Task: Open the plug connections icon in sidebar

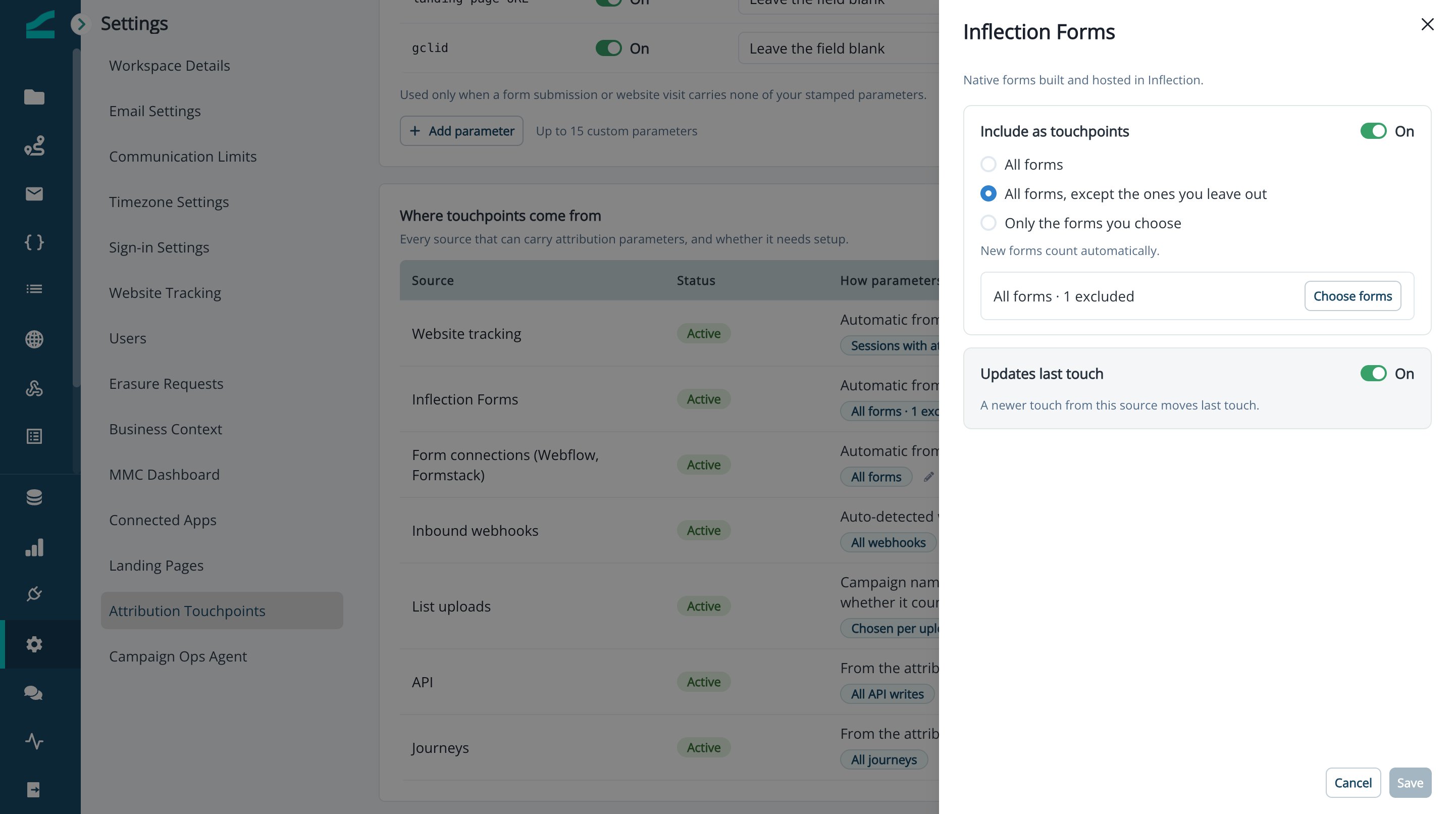Action: tap(34, 594)
